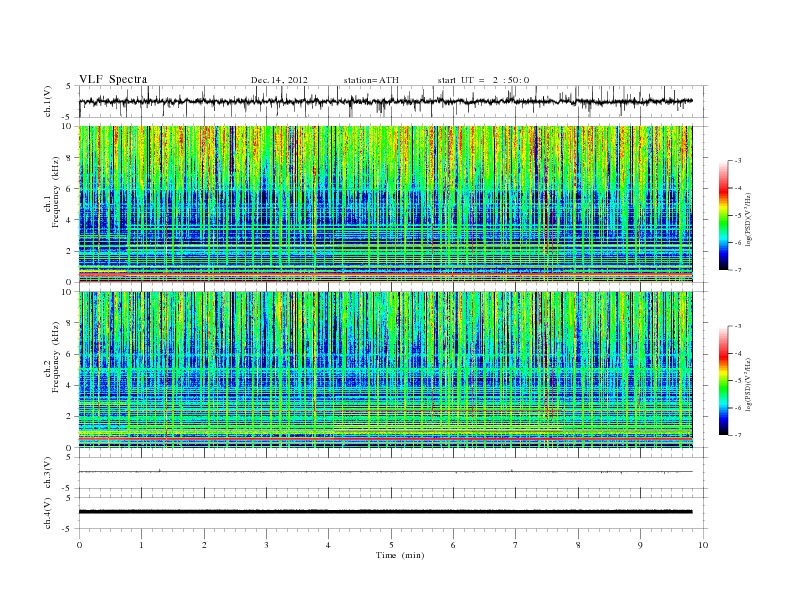Click the ch.1 voltage waveform trace
The height and width of the screenshot is (612, 792).
[x=385, y=101]
